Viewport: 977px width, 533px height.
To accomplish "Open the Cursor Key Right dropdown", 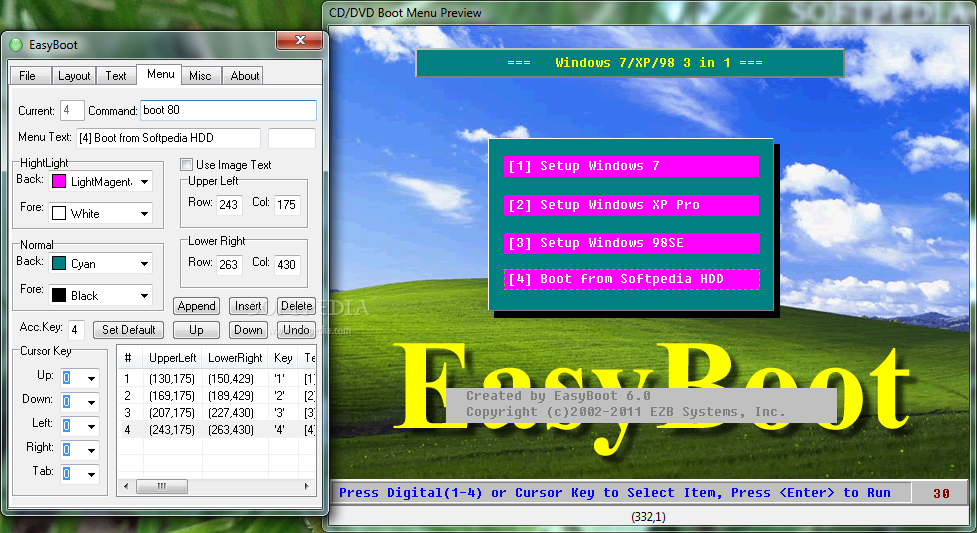I will [91, 450].
